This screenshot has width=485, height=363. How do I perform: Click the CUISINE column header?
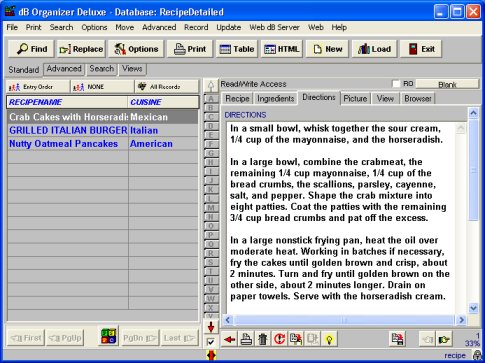coord(163,102)
